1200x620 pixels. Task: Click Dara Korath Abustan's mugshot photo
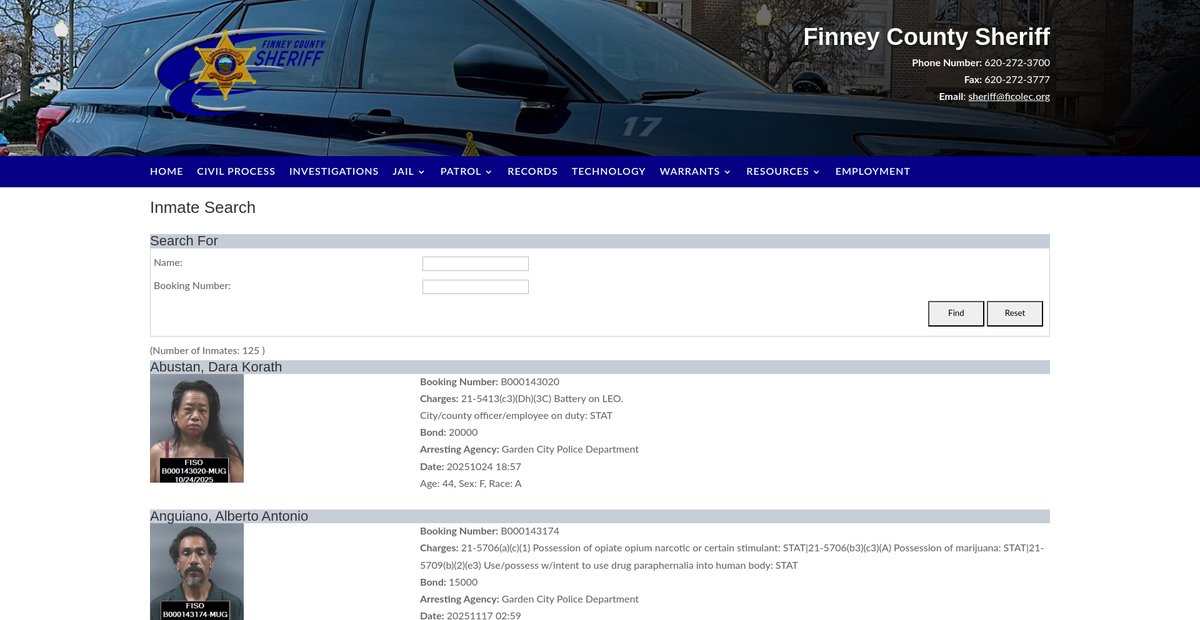197,428
